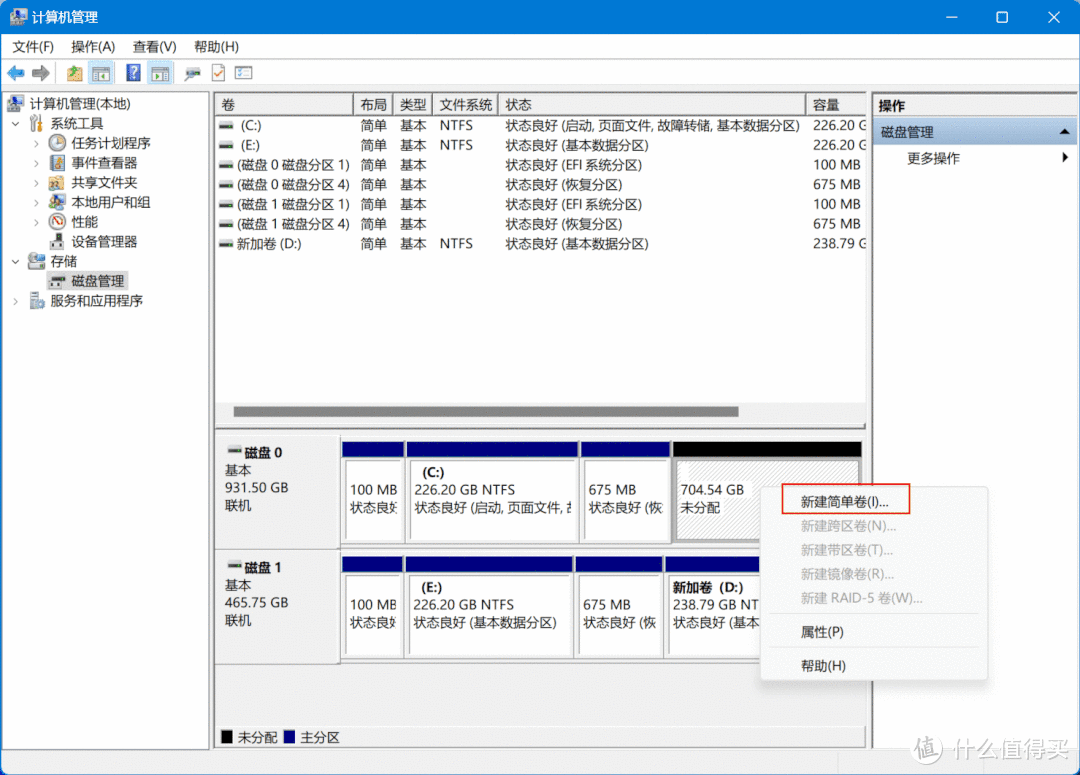
Task: Click the Back navigation arrow icon
Action: (16, 72)
